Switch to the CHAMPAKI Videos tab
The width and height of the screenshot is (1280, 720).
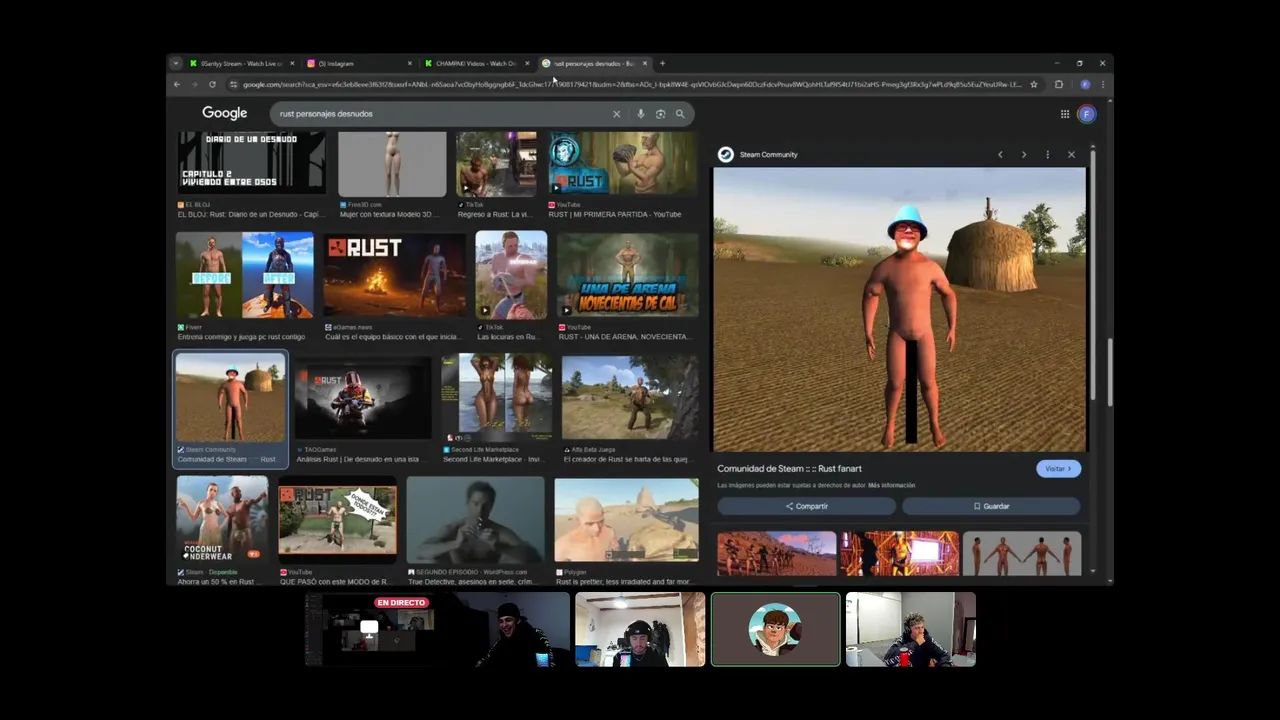[476, 63]
